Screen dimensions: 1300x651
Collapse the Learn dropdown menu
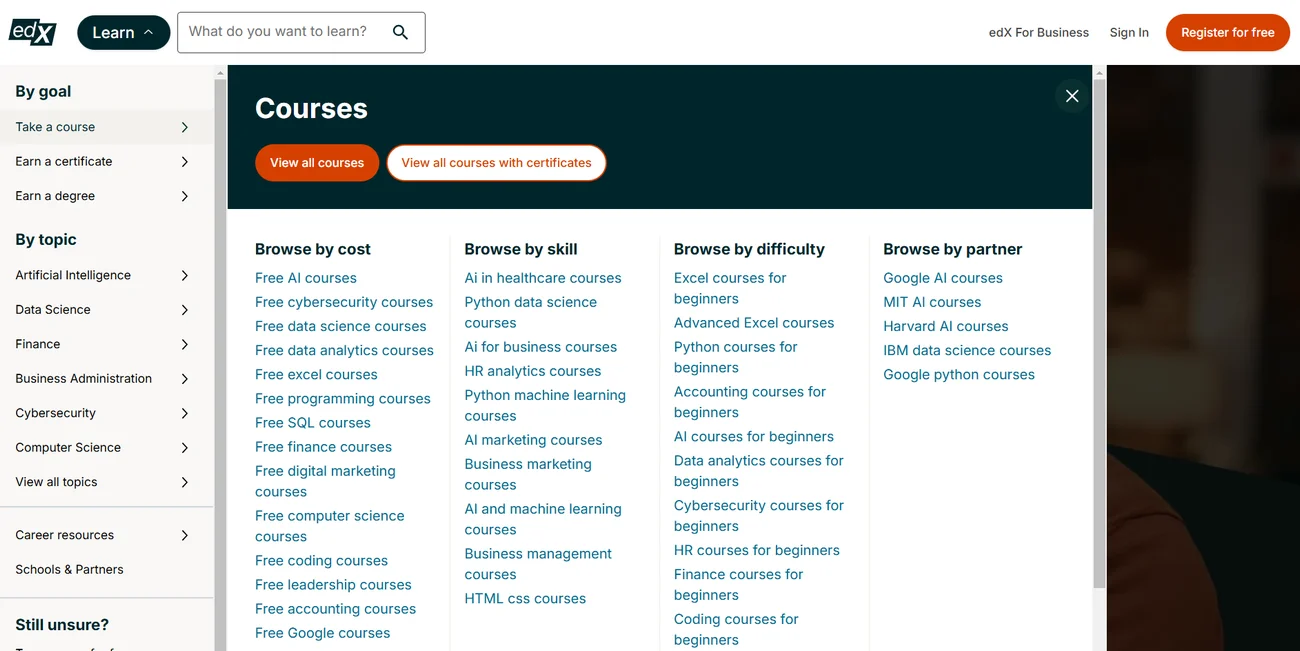coord(123,32)
